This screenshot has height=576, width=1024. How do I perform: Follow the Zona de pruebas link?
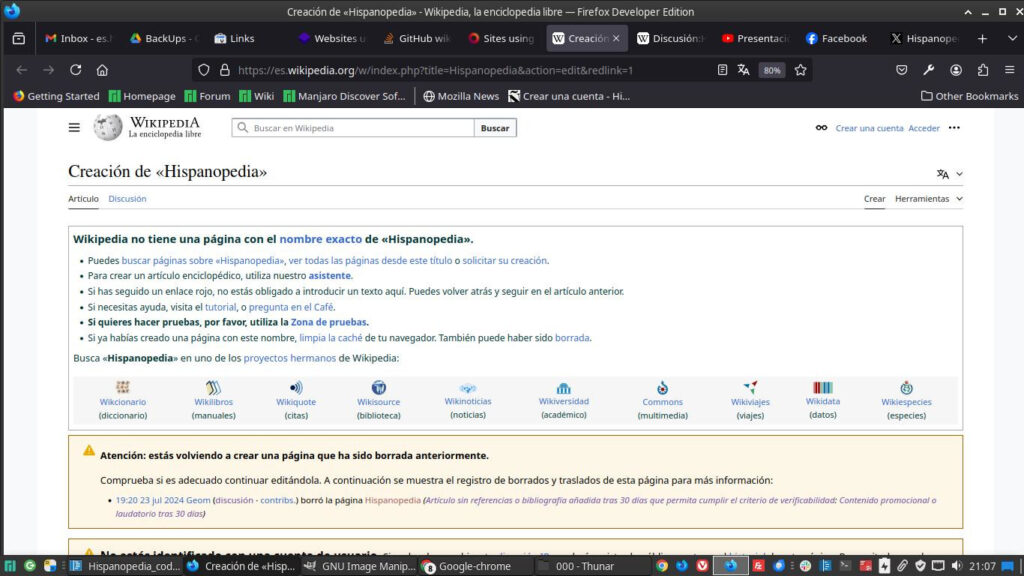tap(329, 322)
